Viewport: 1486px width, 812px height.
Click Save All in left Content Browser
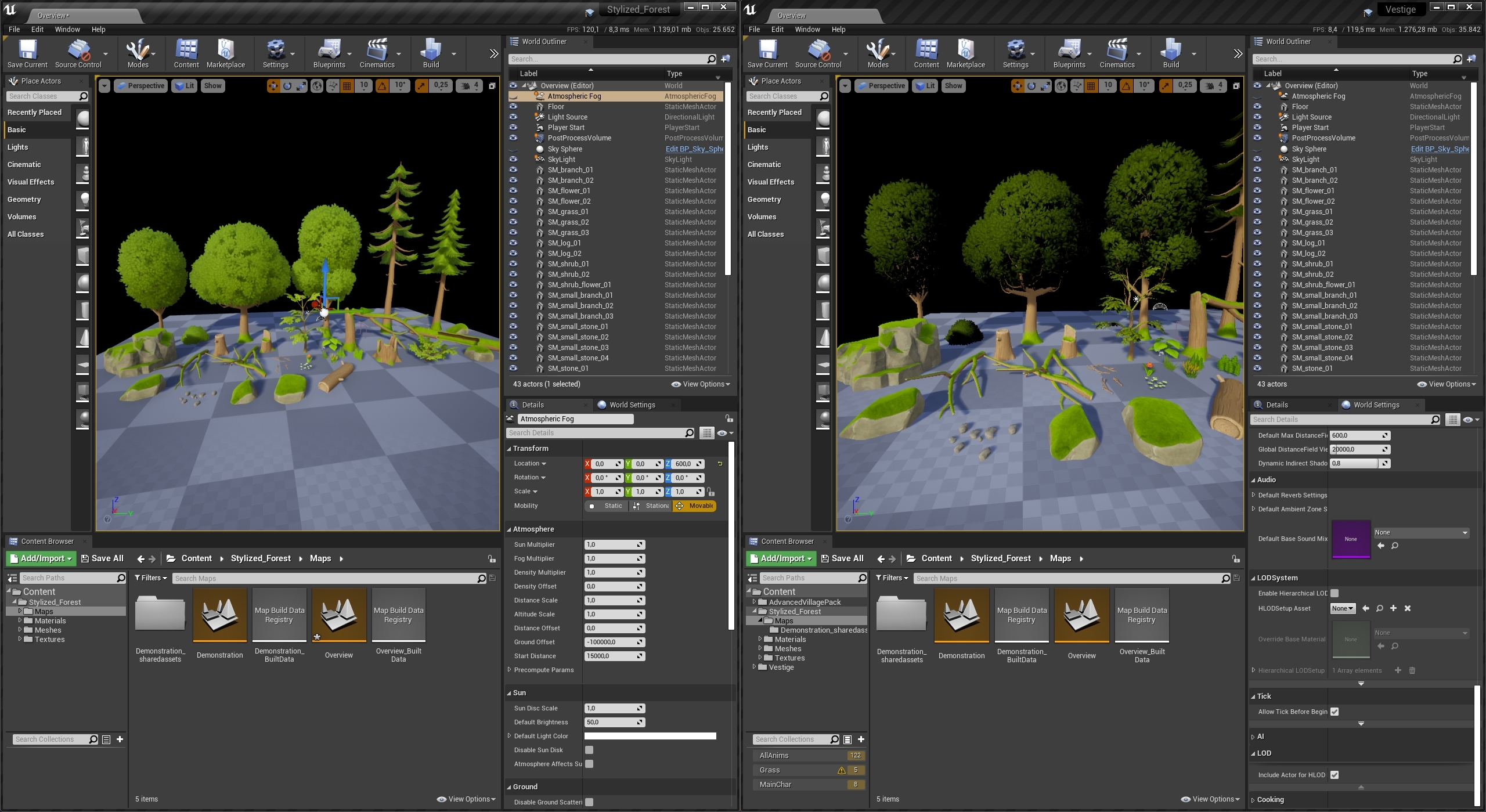pyautogui.click(x=102, y=558)
